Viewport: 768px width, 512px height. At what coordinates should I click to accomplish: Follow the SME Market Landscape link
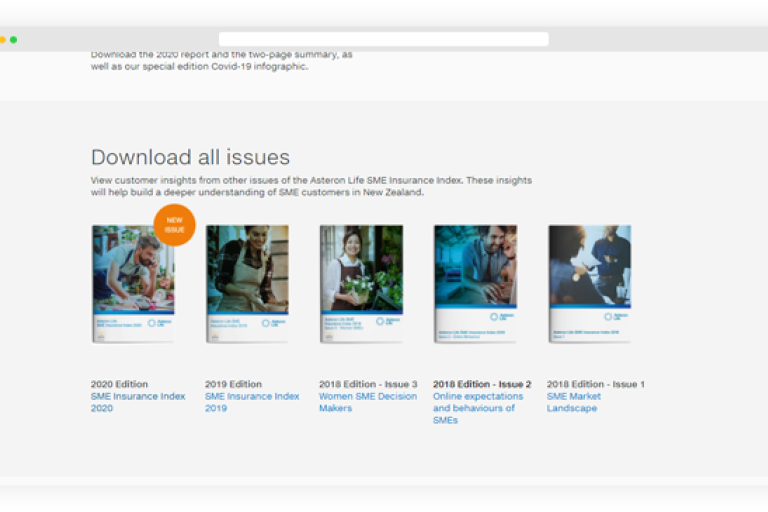pyautogui.click(x=574, y=402)
